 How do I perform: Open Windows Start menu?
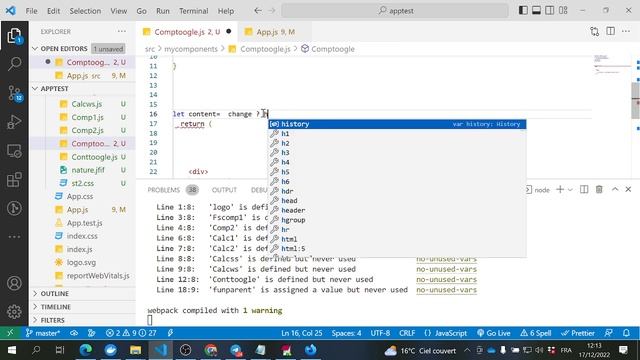11,350
